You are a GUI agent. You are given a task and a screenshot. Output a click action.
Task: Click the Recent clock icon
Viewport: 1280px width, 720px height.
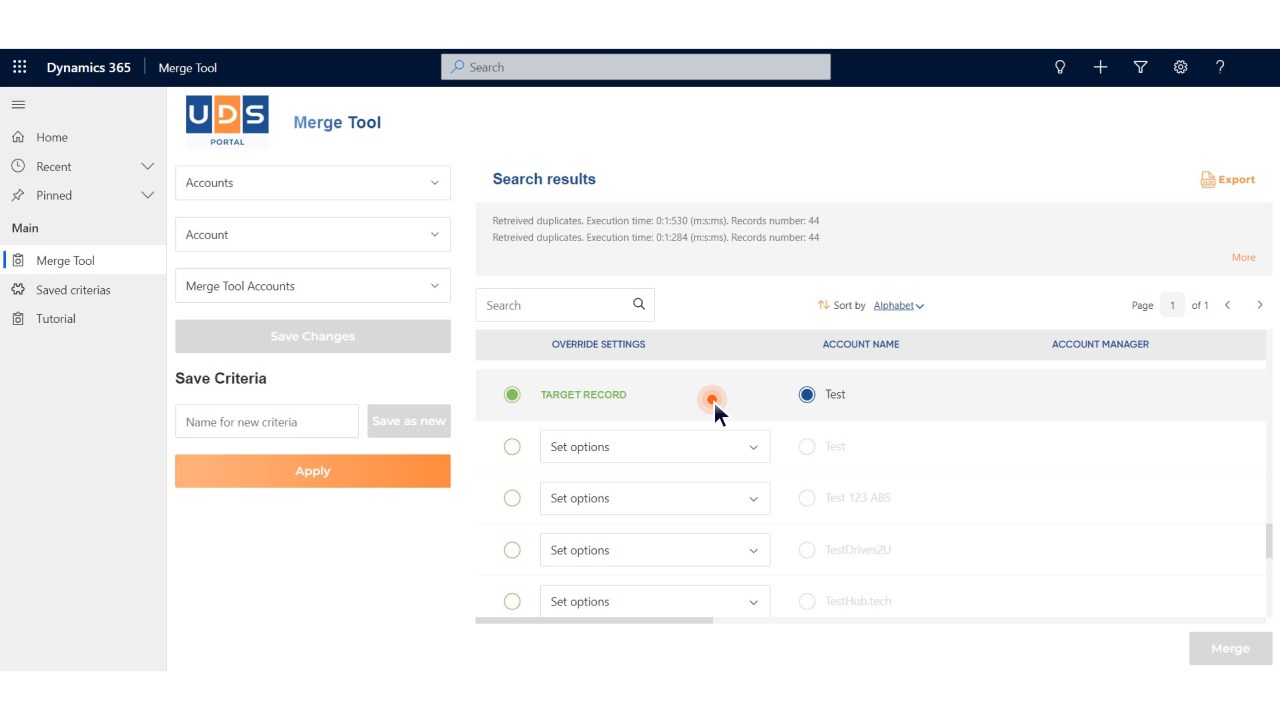(x=18, y=166)
